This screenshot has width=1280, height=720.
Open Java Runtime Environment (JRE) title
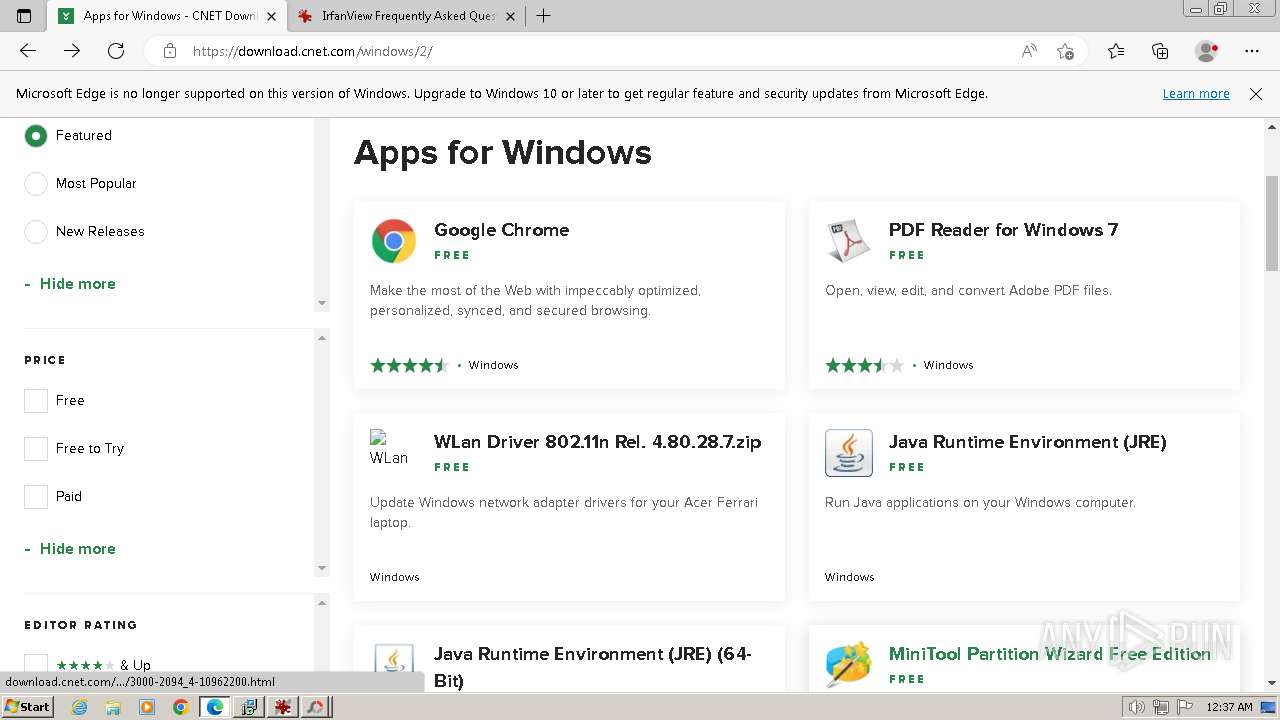coord(1027,442)
